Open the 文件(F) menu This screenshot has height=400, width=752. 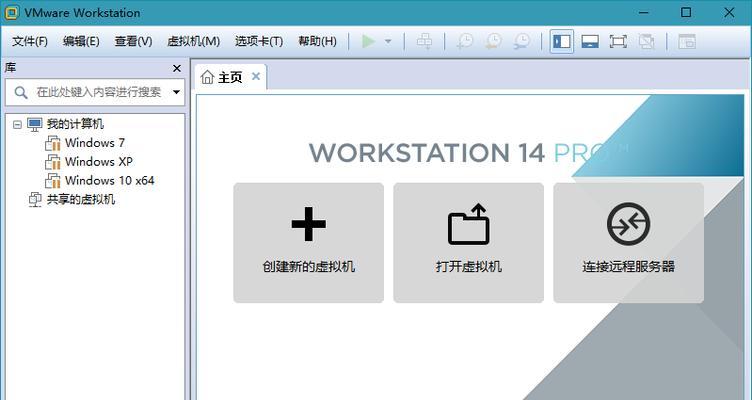(30, 41)
